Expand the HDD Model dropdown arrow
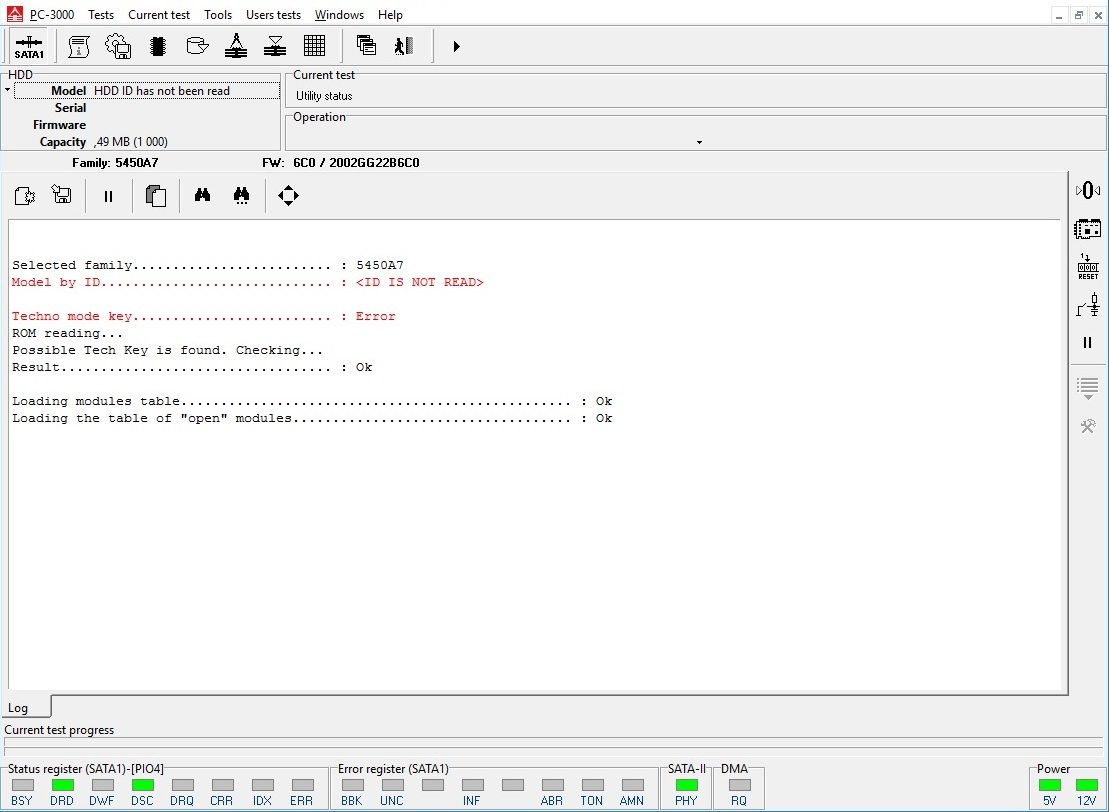The width and height of the screenshot is (1109, 812). coord(7,90)
